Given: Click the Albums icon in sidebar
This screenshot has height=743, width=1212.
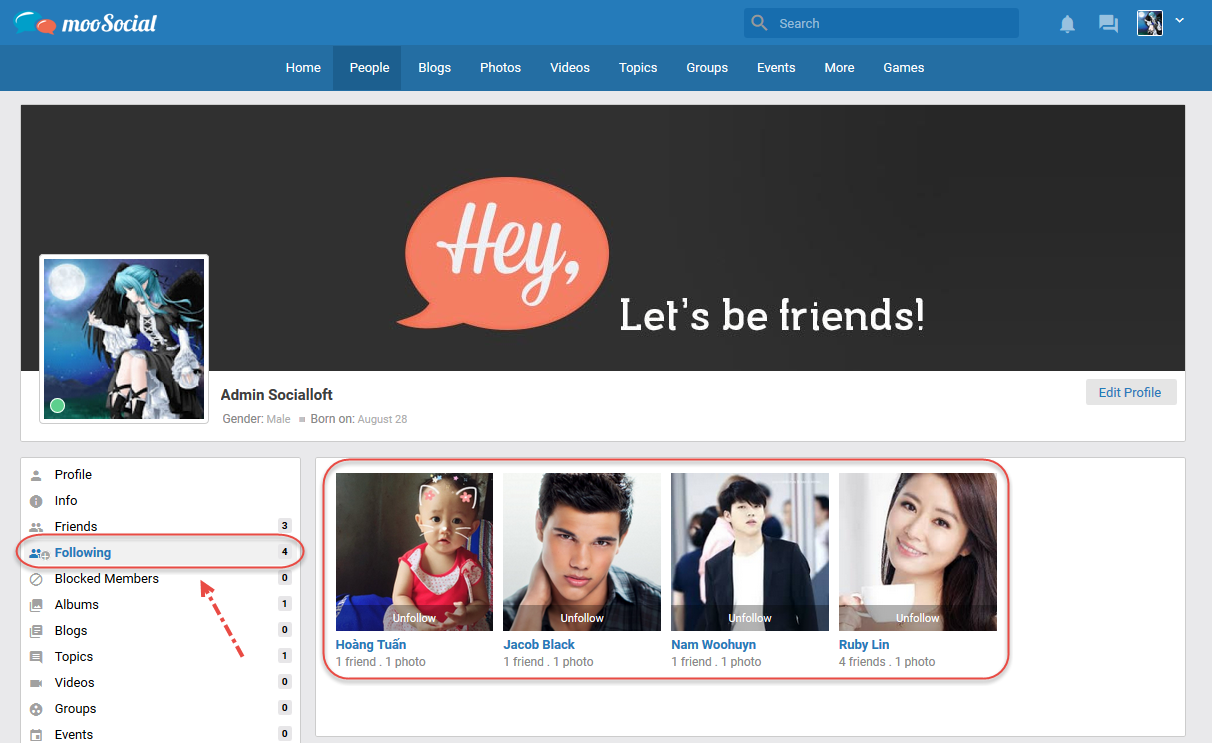Looking at the screenshot, I should 36,605.
